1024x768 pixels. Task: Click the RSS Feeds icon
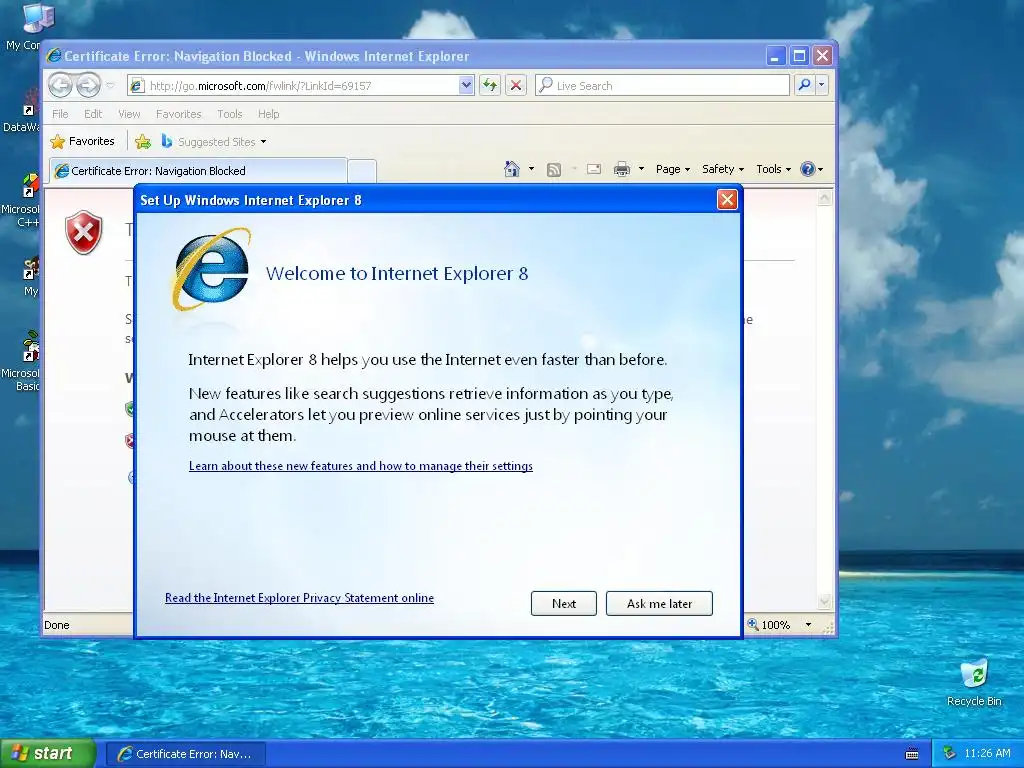[x=554, y=170]
